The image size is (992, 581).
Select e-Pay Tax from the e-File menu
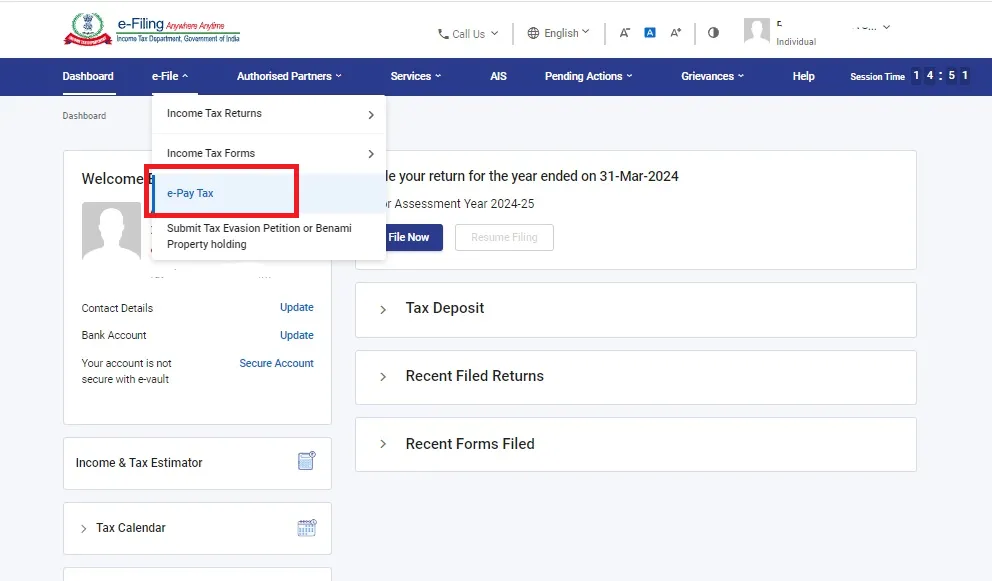point(189,193)
